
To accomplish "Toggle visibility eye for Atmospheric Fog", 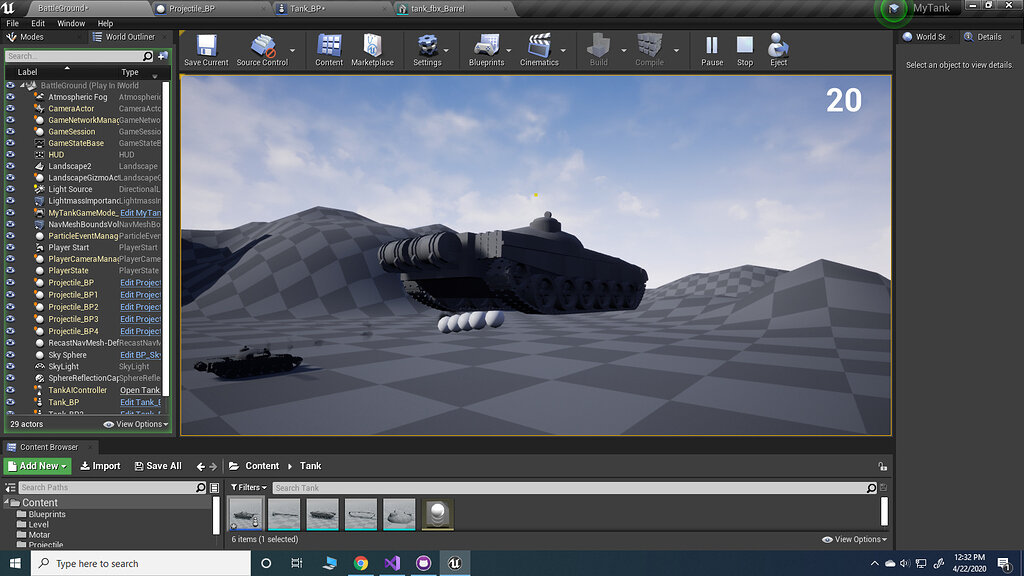I will pyautogui.click(x=11, y=97).
